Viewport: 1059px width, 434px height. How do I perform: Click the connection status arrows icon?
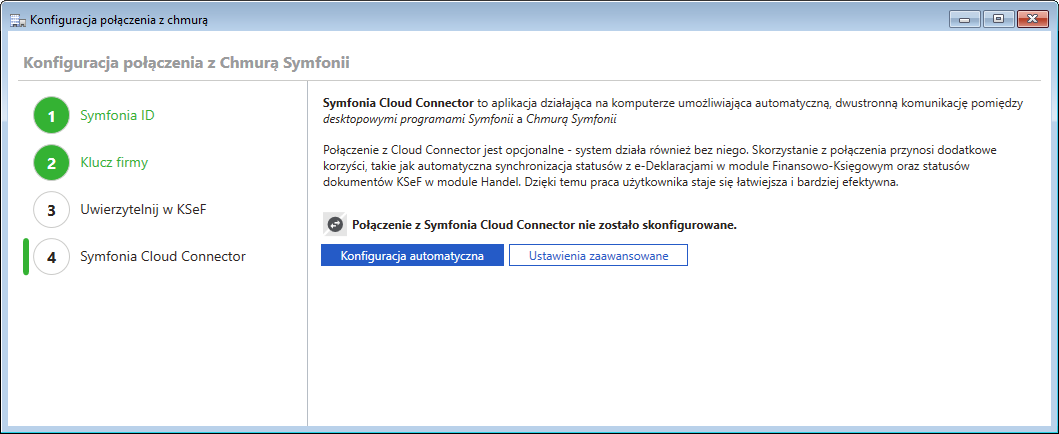tap(334, 225)
